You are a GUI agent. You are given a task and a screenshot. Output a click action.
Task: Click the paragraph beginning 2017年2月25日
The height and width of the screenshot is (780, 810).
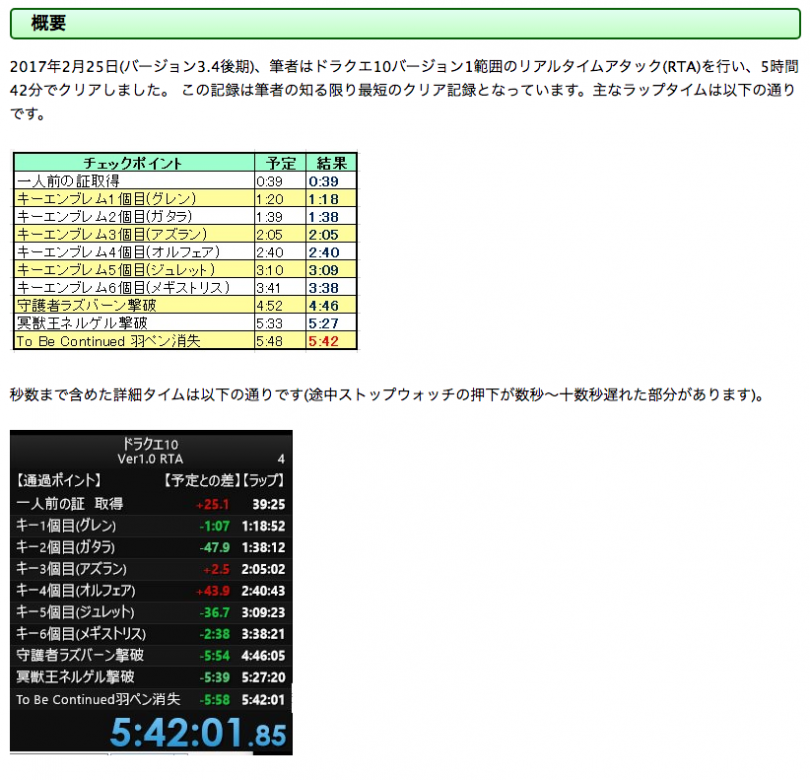pyautogui.click(x=404, y=90)
